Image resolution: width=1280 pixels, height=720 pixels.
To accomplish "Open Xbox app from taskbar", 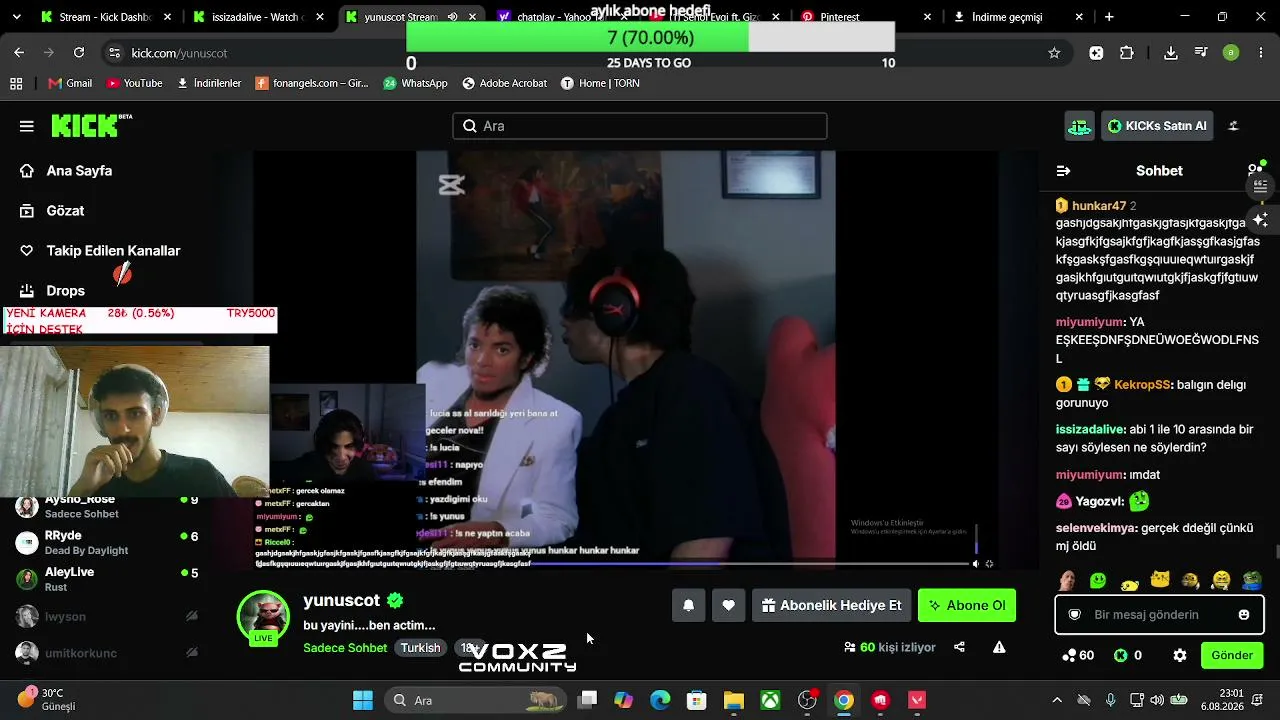I will [x=770, y=700].
